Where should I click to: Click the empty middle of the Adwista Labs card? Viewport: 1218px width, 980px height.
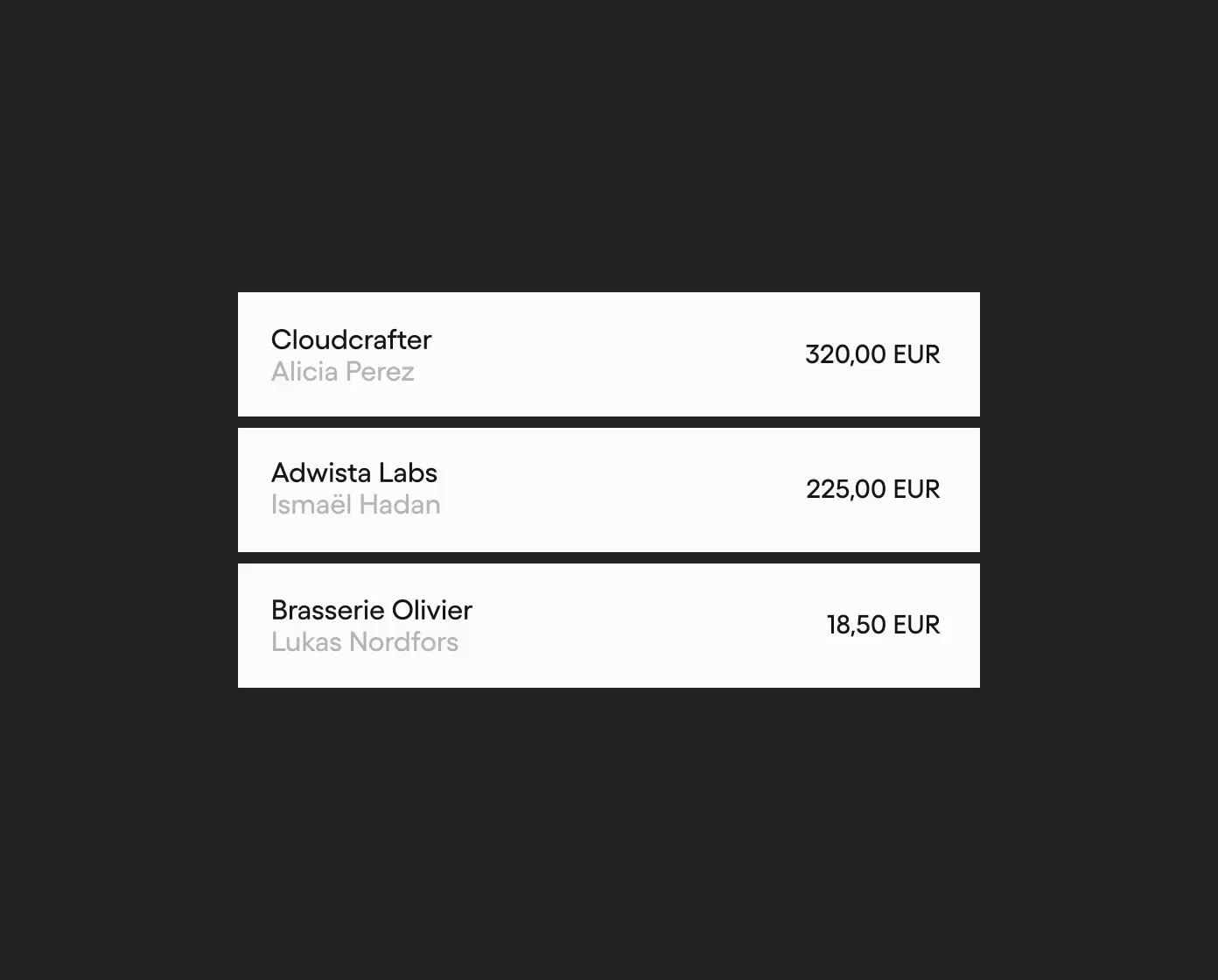pos(621,490)
